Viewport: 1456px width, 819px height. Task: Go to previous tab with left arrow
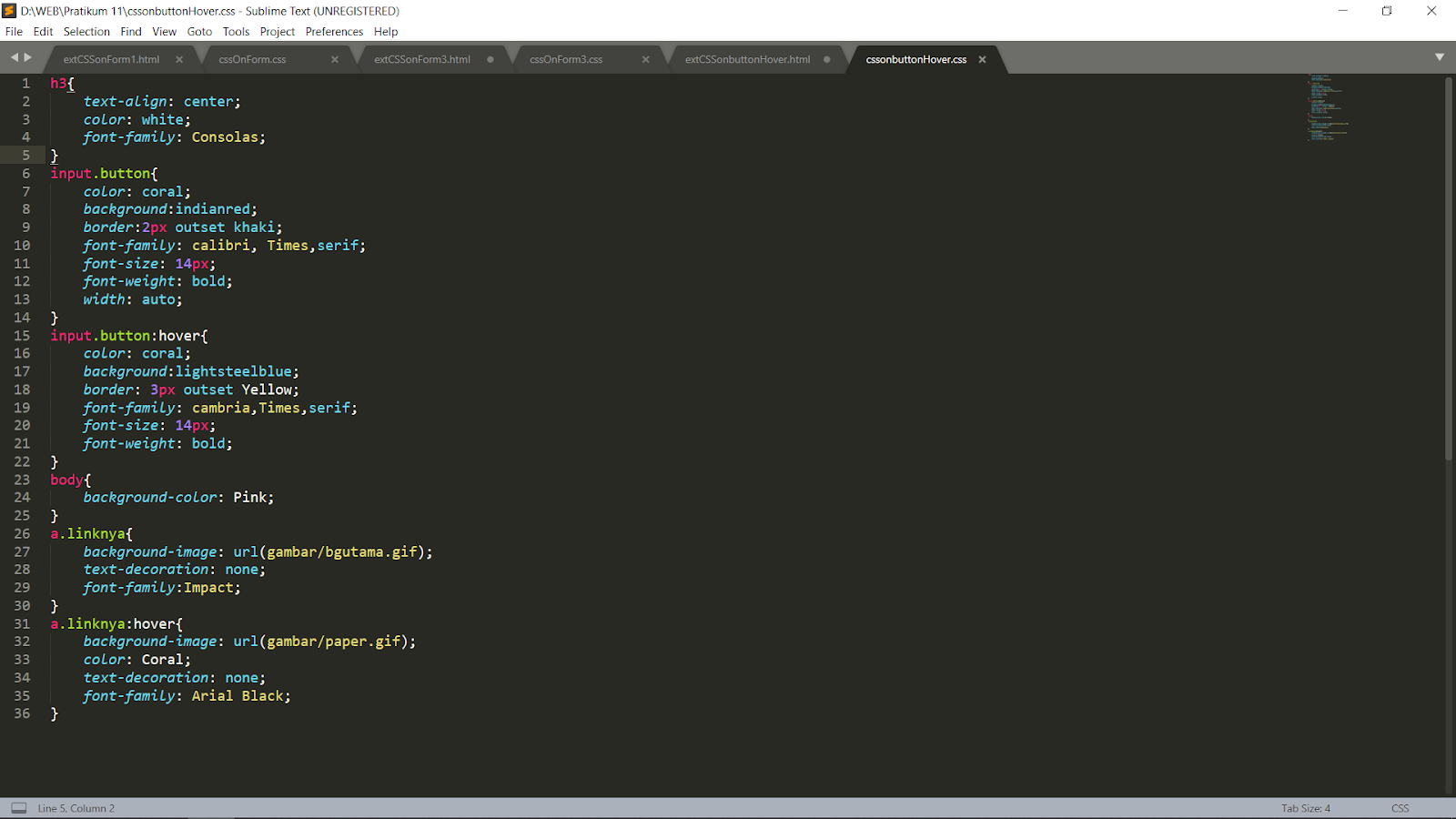pyautogui.click(x=14, y=57)
